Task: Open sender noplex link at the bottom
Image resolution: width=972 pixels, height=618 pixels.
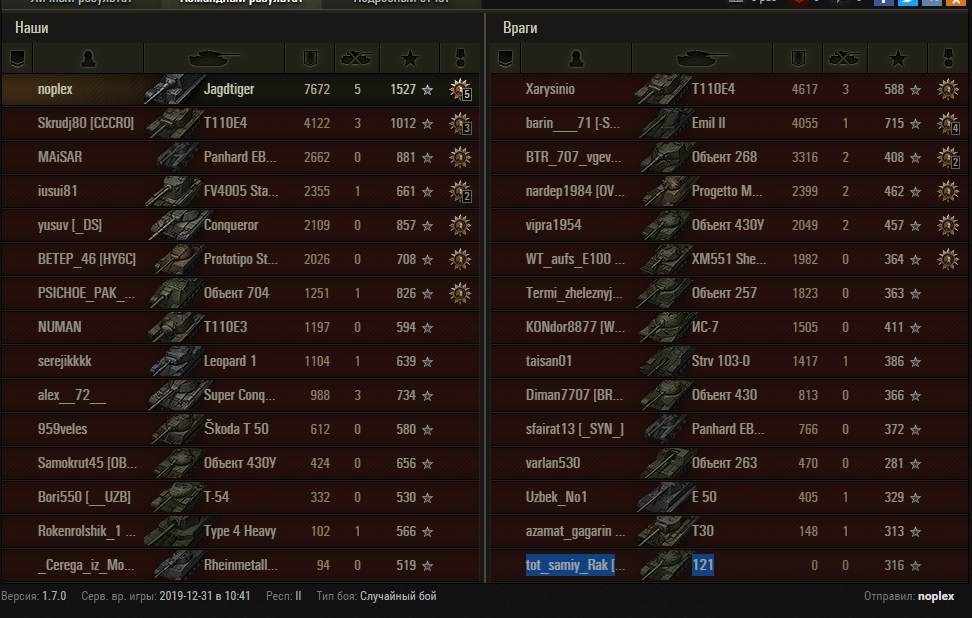Action: 935,596
